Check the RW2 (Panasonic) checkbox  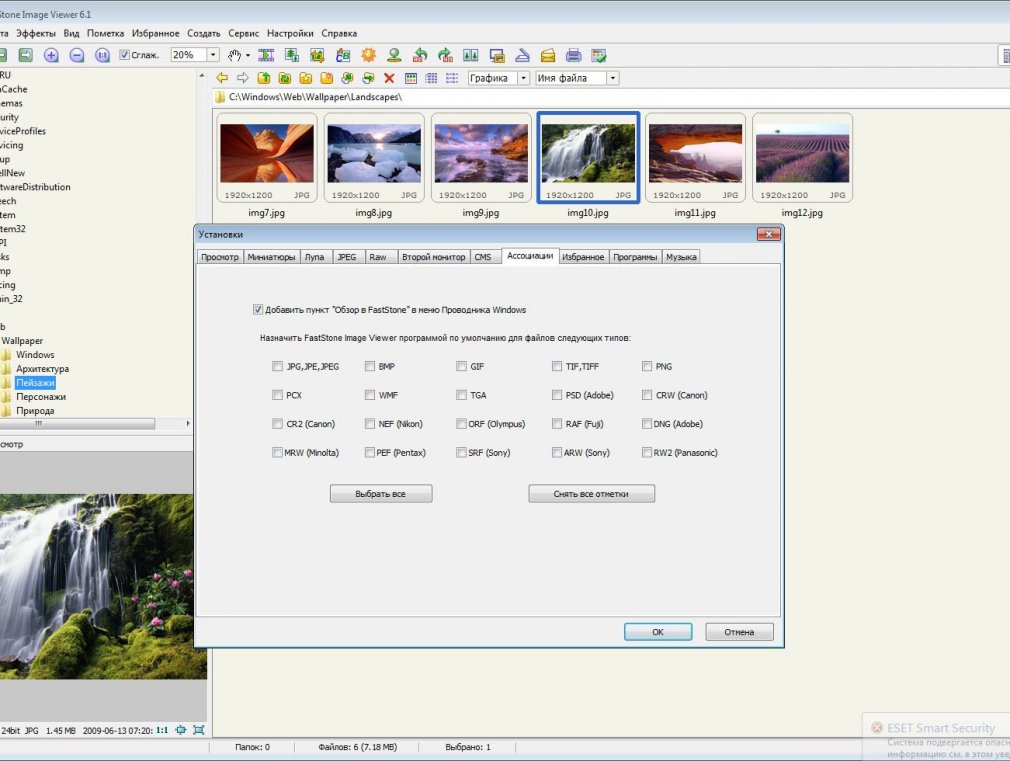(x=647, y=452)
